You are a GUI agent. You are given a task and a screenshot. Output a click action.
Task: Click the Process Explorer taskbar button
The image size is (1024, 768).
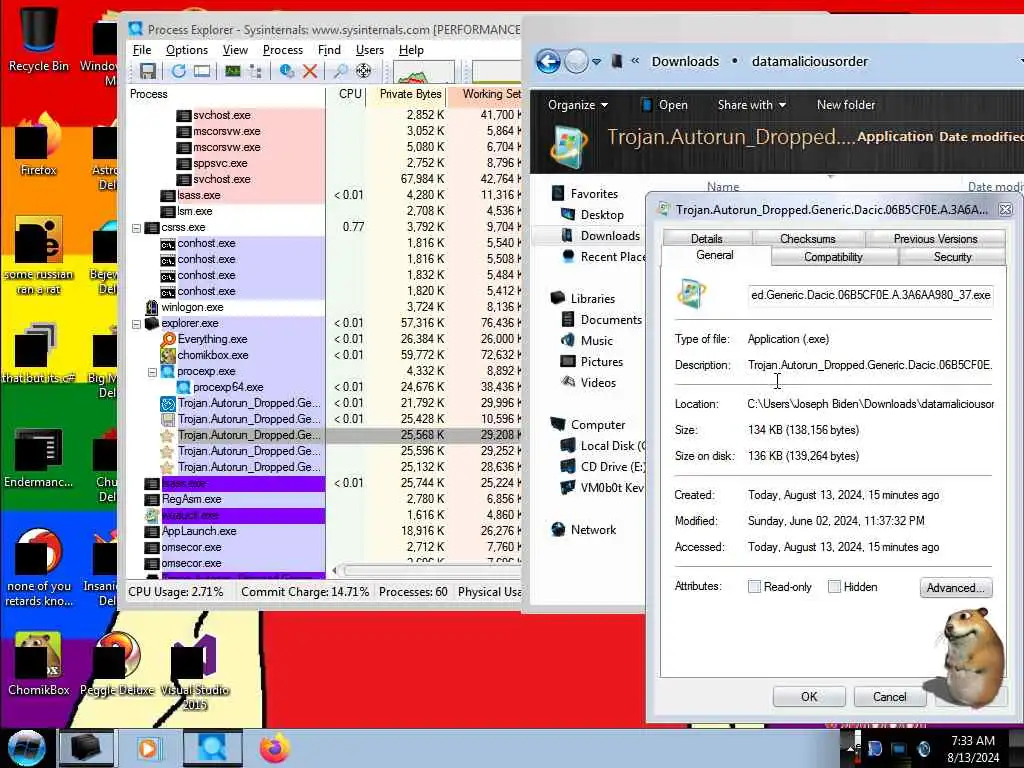coord(212,748)
